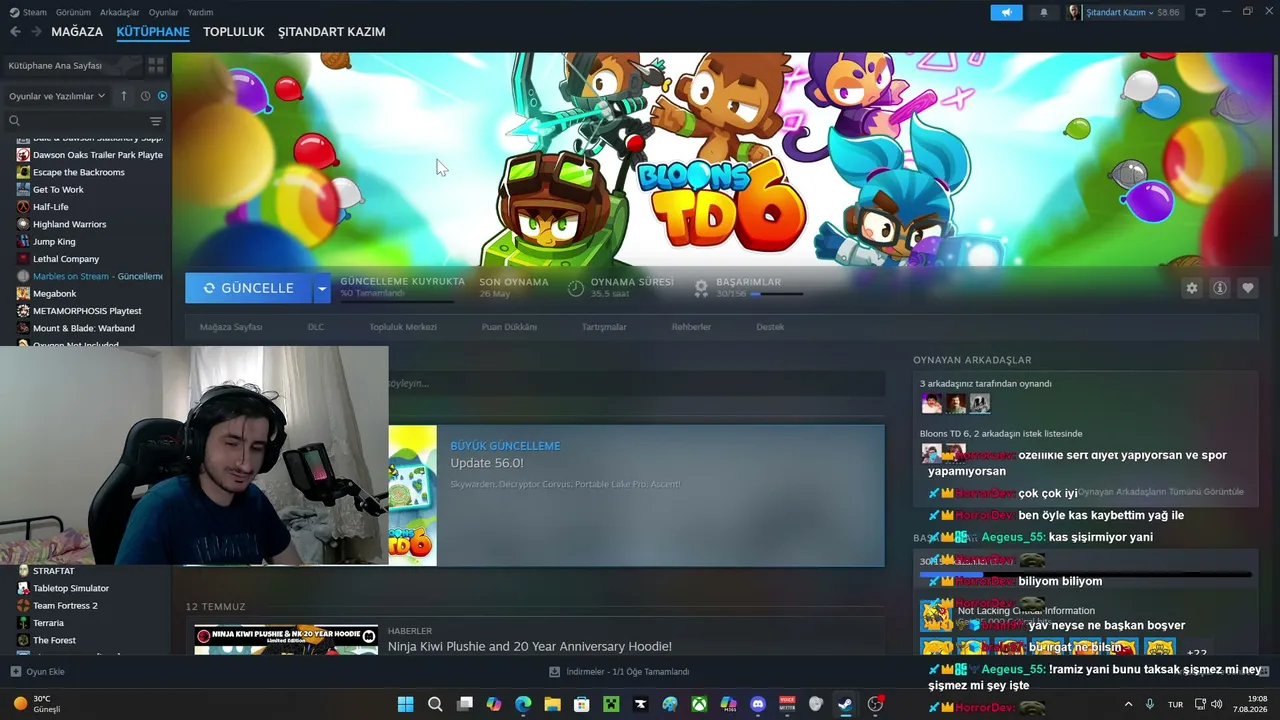Image resolution: width=1280 pixels, height=720 pixels.
Task: Switch to the TOPLULUK tab
Action: tap(234, 32)
